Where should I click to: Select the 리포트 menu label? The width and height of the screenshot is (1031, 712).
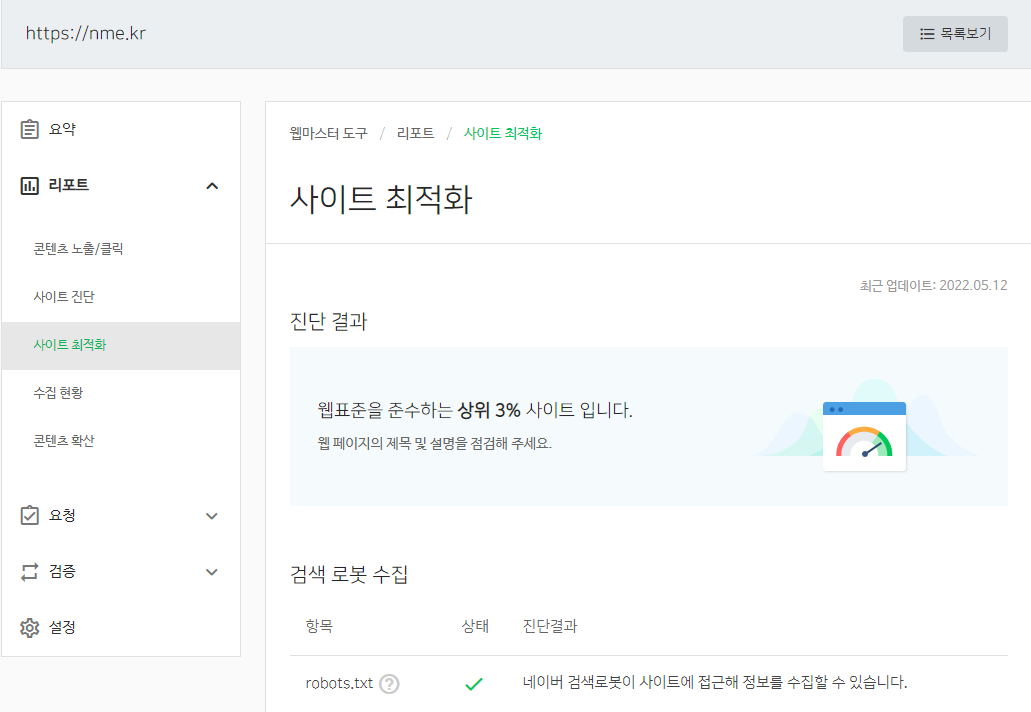click(68, 185)
